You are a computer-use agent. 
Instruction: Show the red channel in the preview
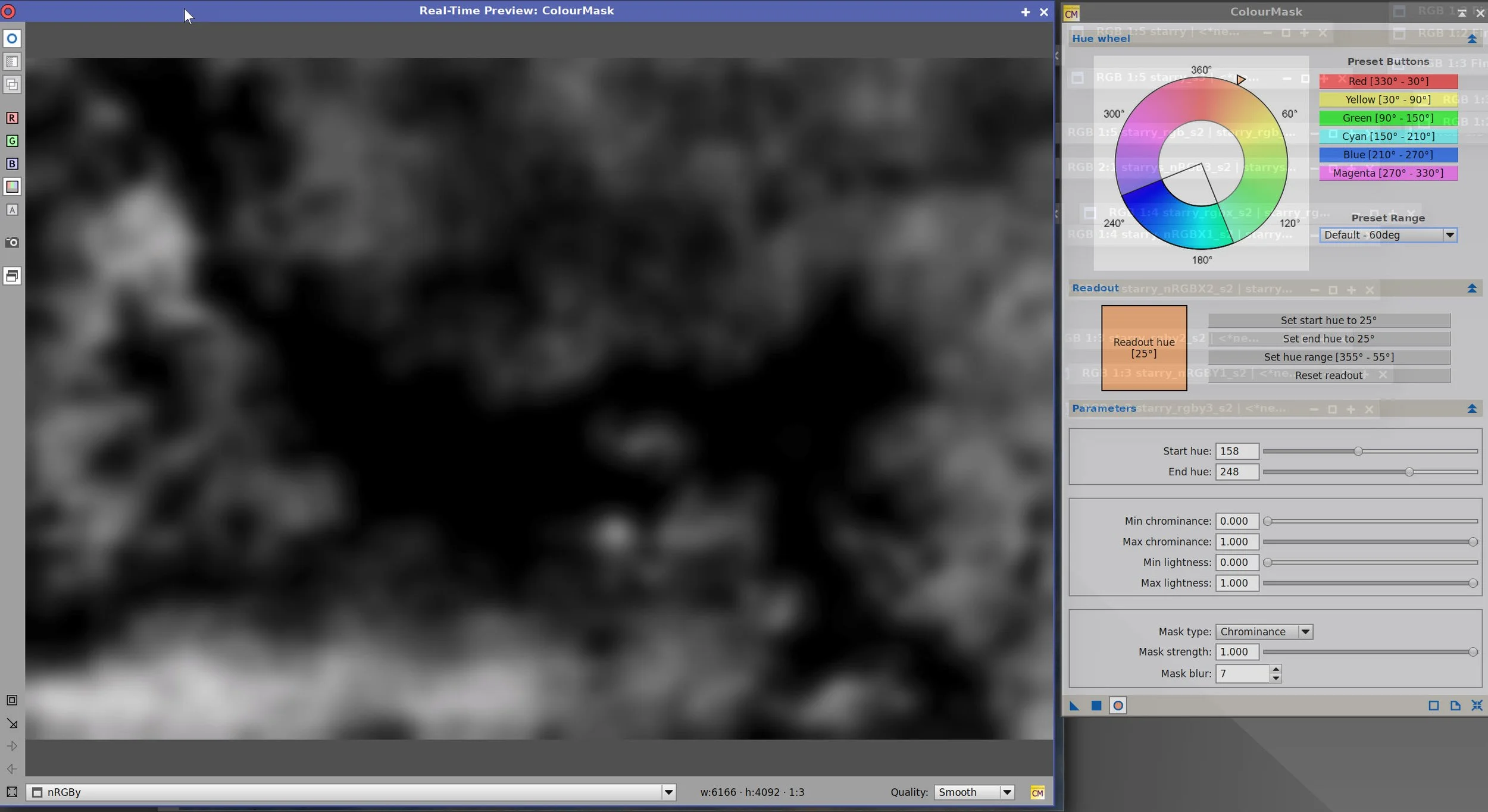point(12,118)
